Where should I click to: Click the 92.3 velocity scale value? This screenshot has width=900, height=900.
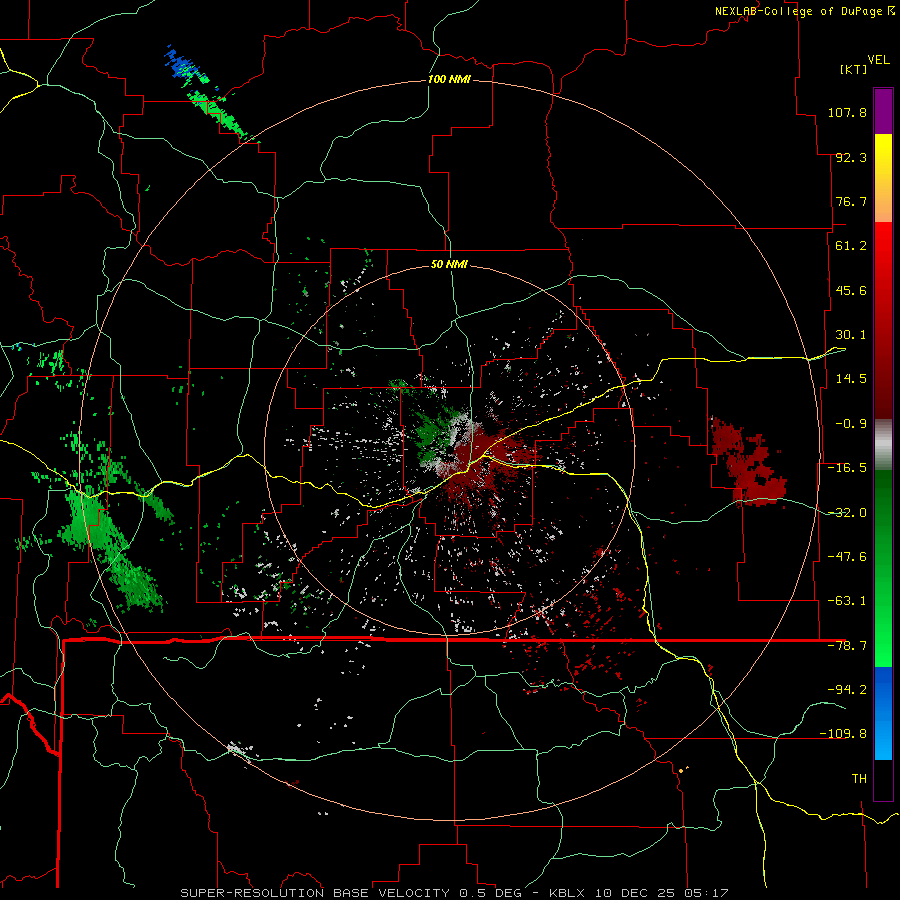tap(851, 157)
